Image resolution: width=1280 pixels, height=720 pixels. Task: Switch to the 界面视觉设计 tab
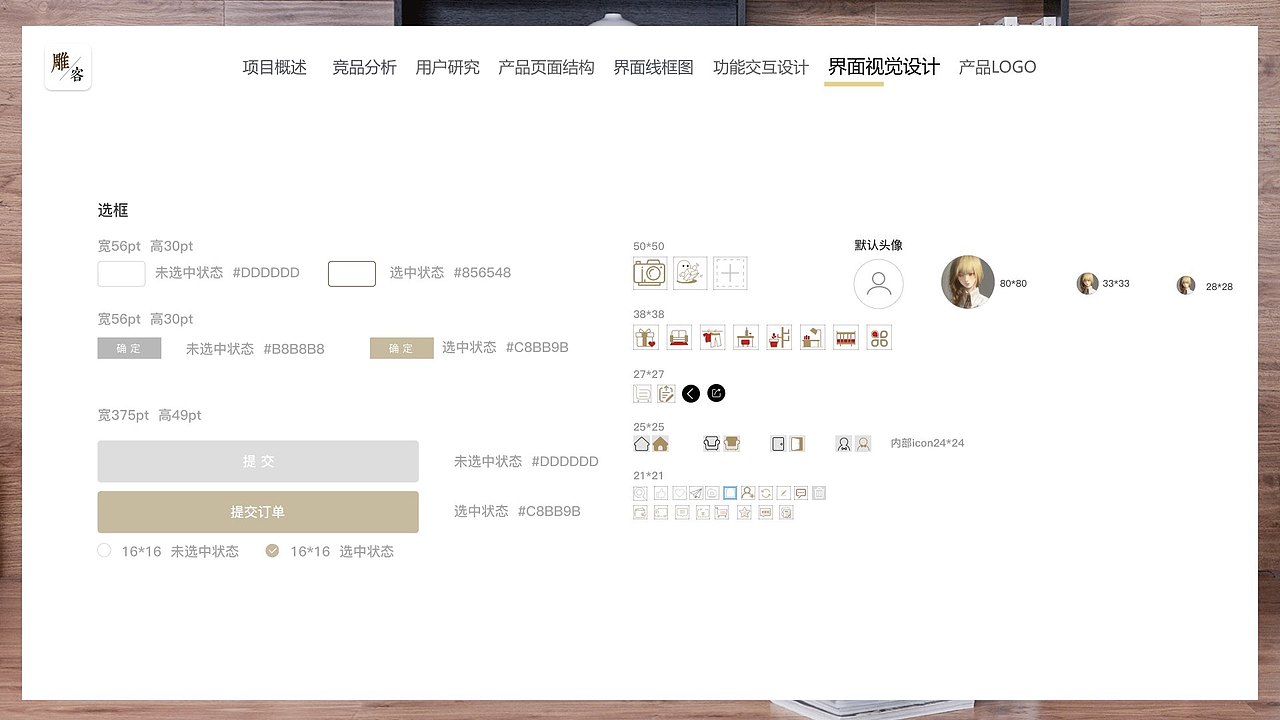click(x=882, y=66)
